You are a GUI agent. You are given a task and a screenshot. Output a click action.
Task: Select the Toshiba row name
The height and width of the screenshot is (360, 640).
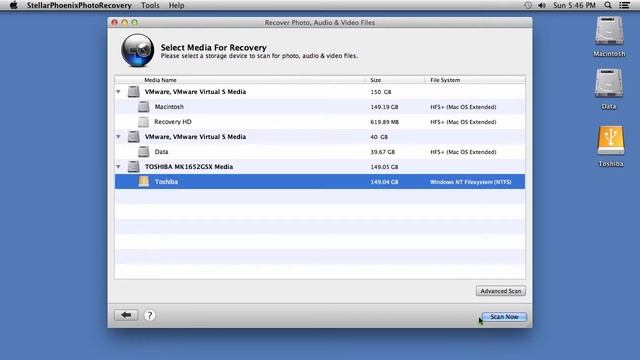click(166, 182)
